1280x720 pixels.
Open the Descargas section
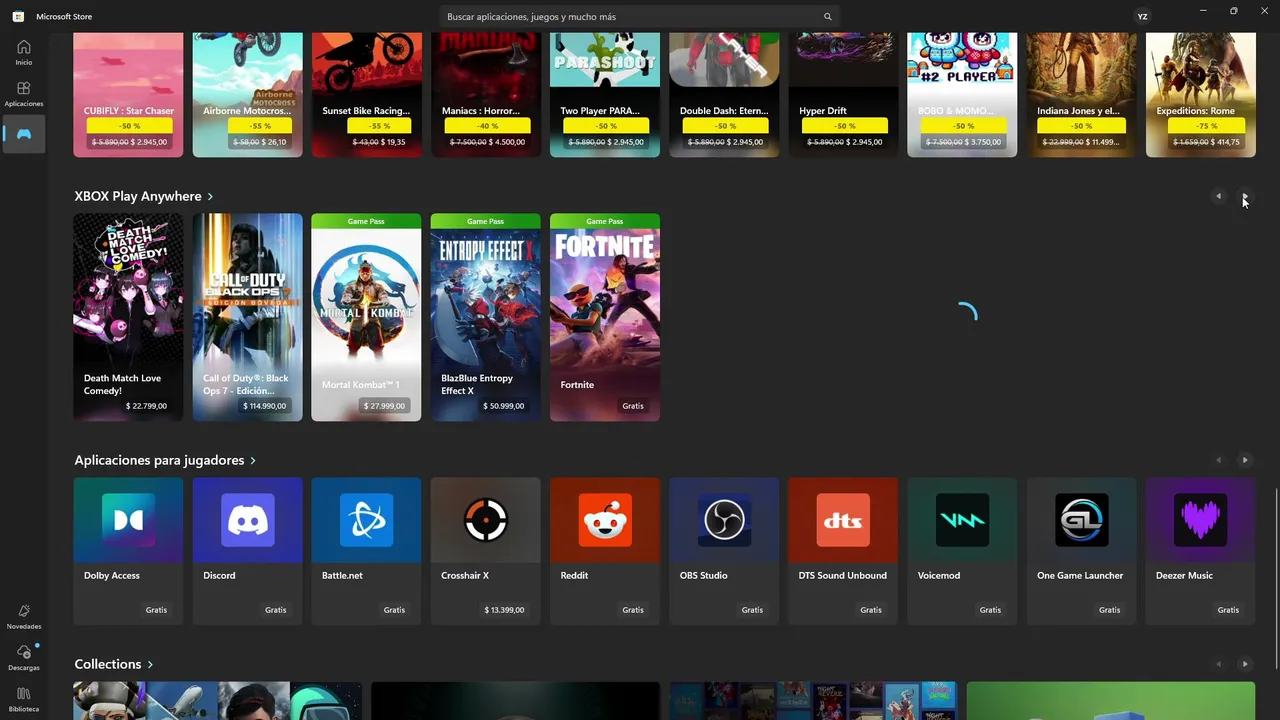pos(24,657)
